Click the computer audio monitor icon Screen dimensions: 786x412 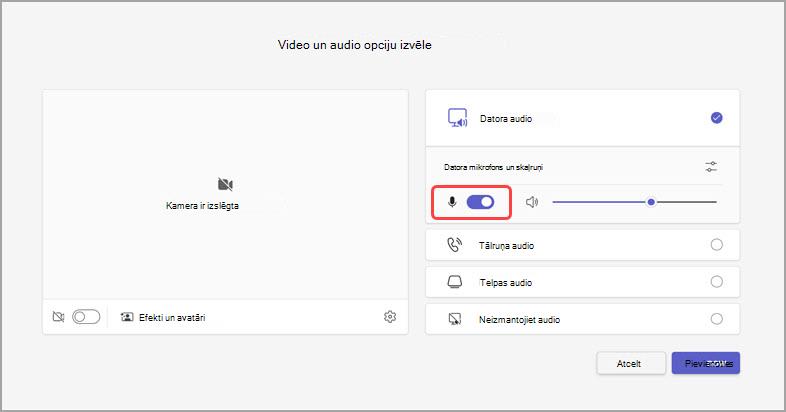point(457,118)
